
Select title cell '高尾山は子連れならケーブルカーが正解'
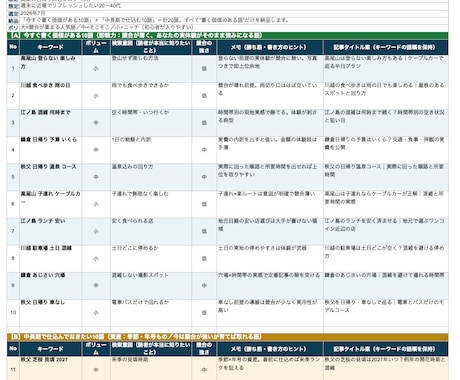pos(385,204)
